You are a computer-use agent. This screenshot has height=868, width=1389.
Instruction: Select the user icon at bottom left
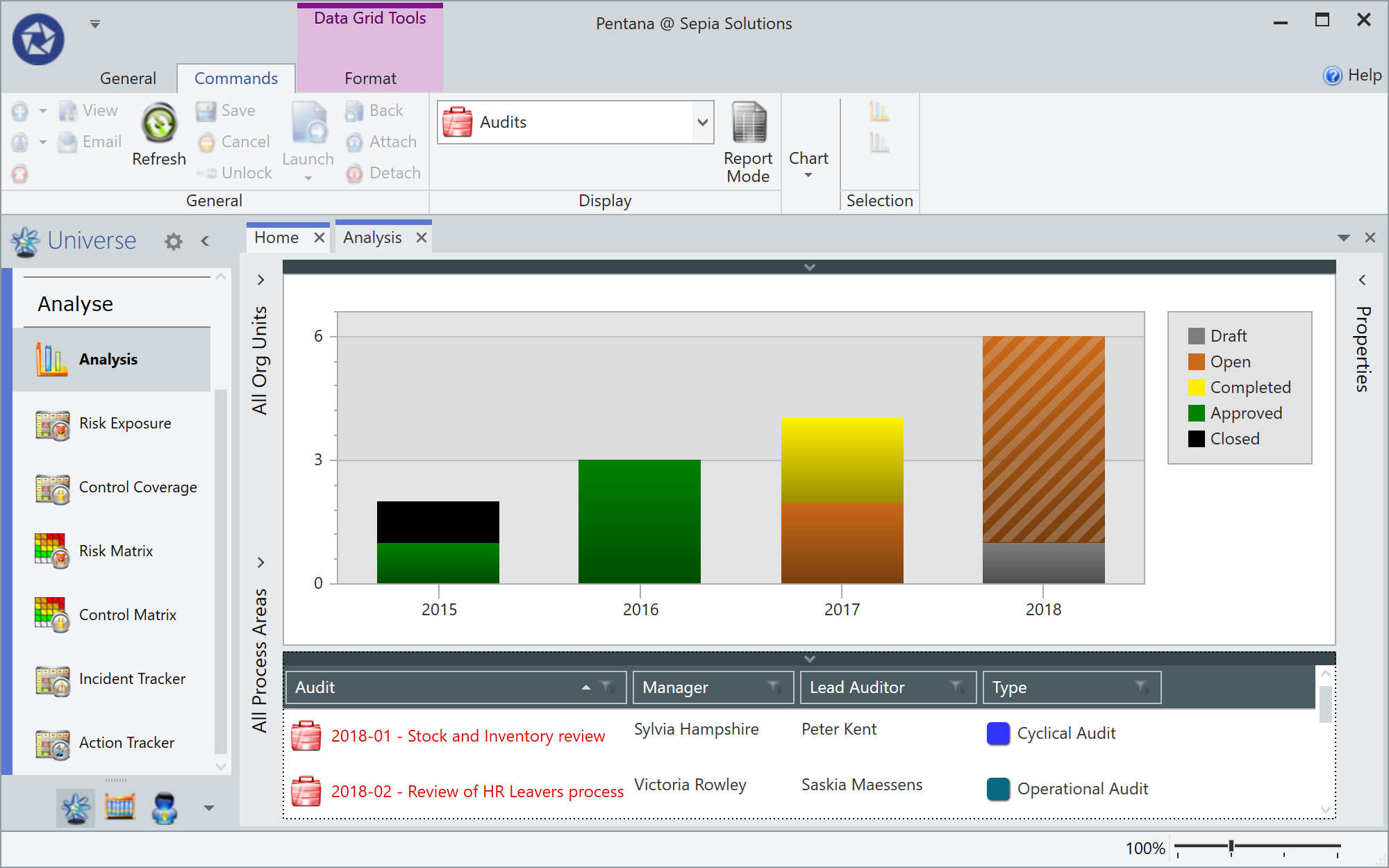165,808
